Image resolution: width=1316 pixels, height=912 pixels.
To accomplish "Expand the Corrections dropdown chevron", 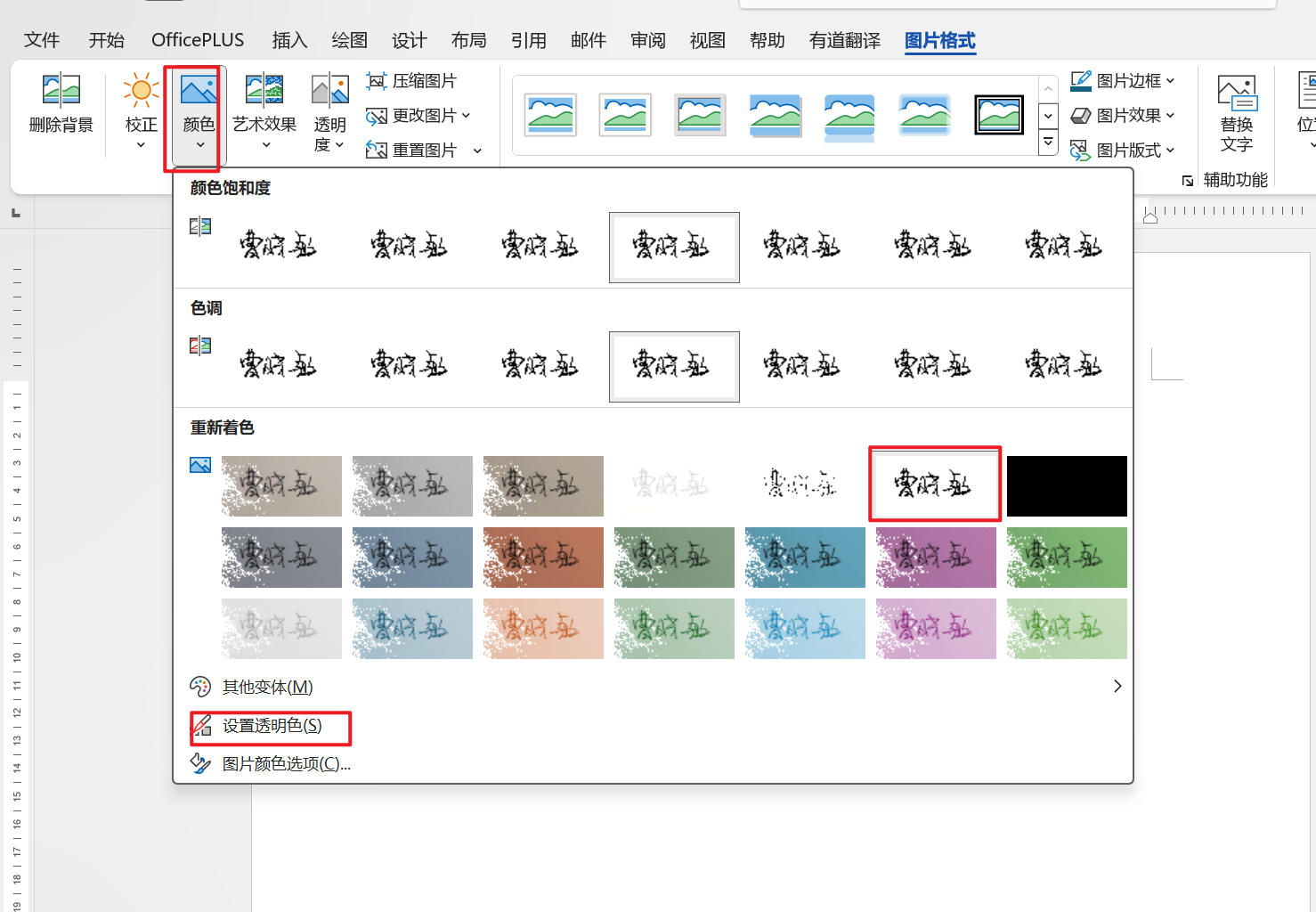I will [x=141, y=145].
